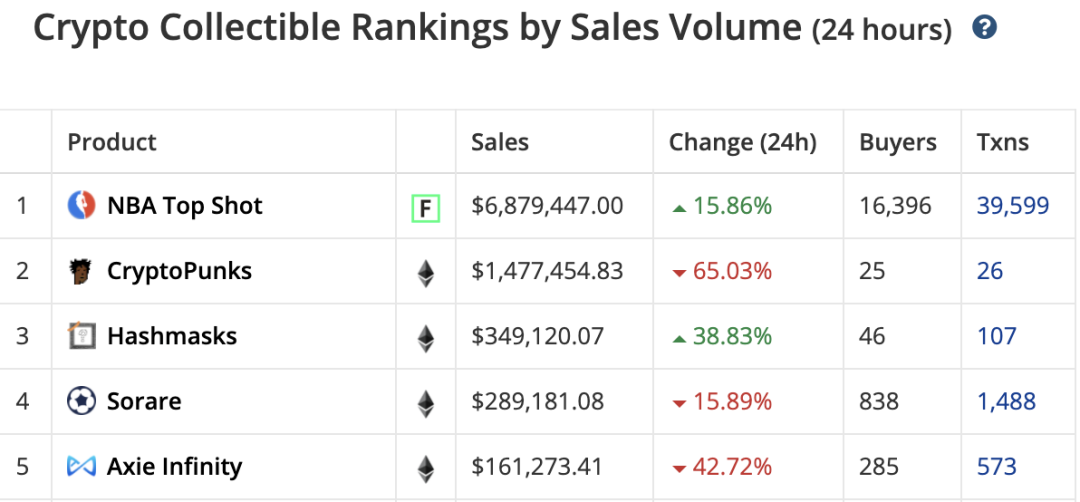Open NBA Top Shot's 39,599 transactions link

(x=1012, y=206)
